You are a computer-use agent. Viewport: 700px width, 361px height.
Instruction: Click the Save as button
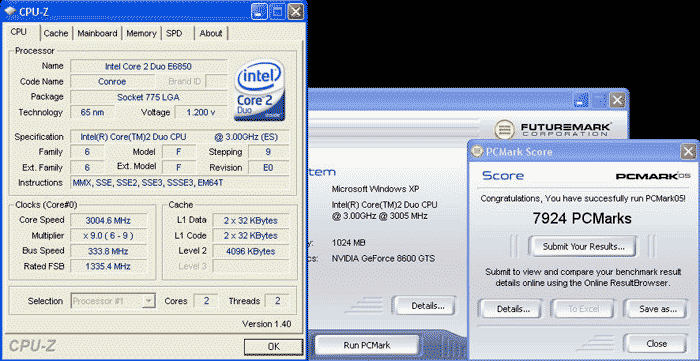point(658,309)
